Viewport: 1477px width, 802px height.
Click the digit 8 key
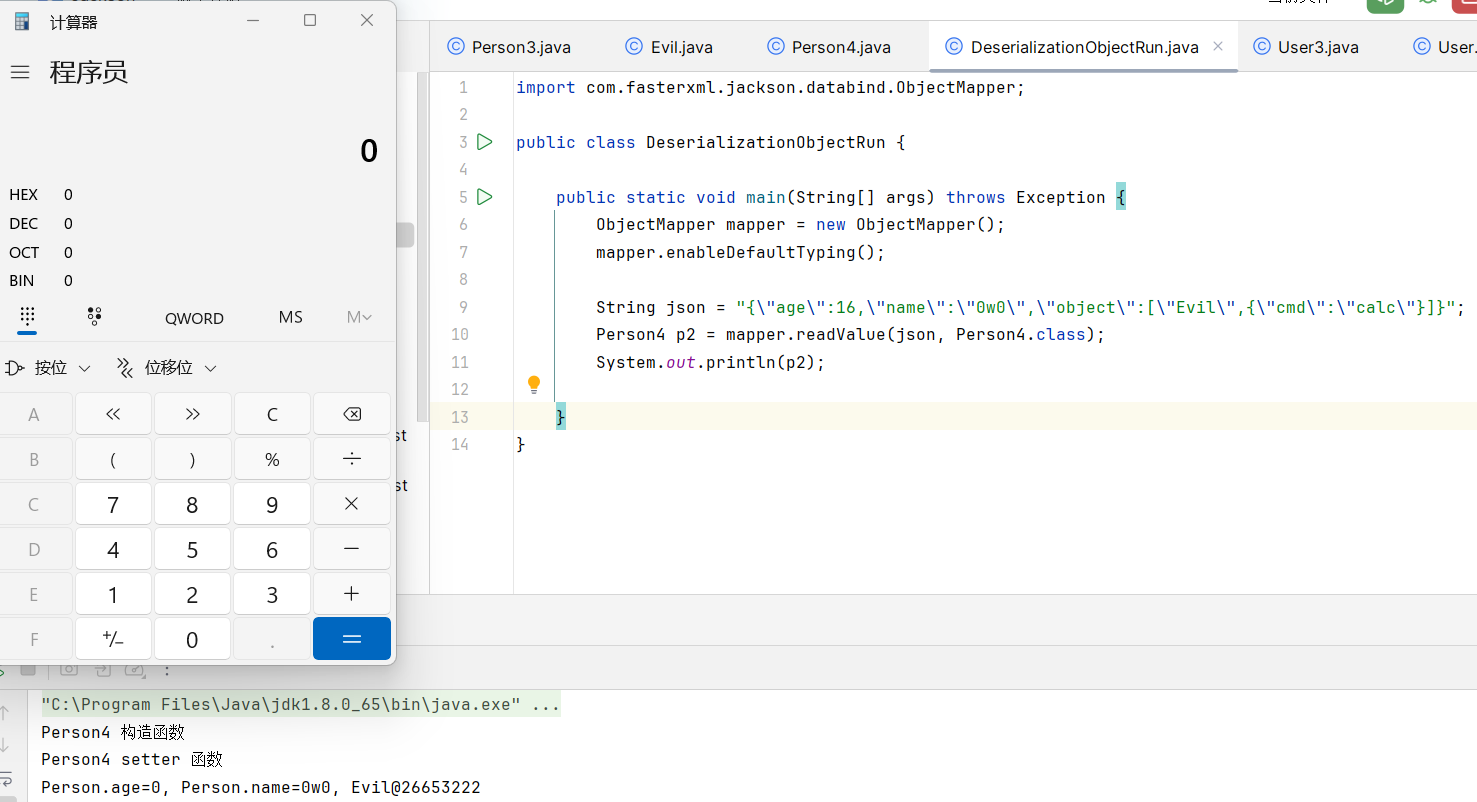click(192, 504)
